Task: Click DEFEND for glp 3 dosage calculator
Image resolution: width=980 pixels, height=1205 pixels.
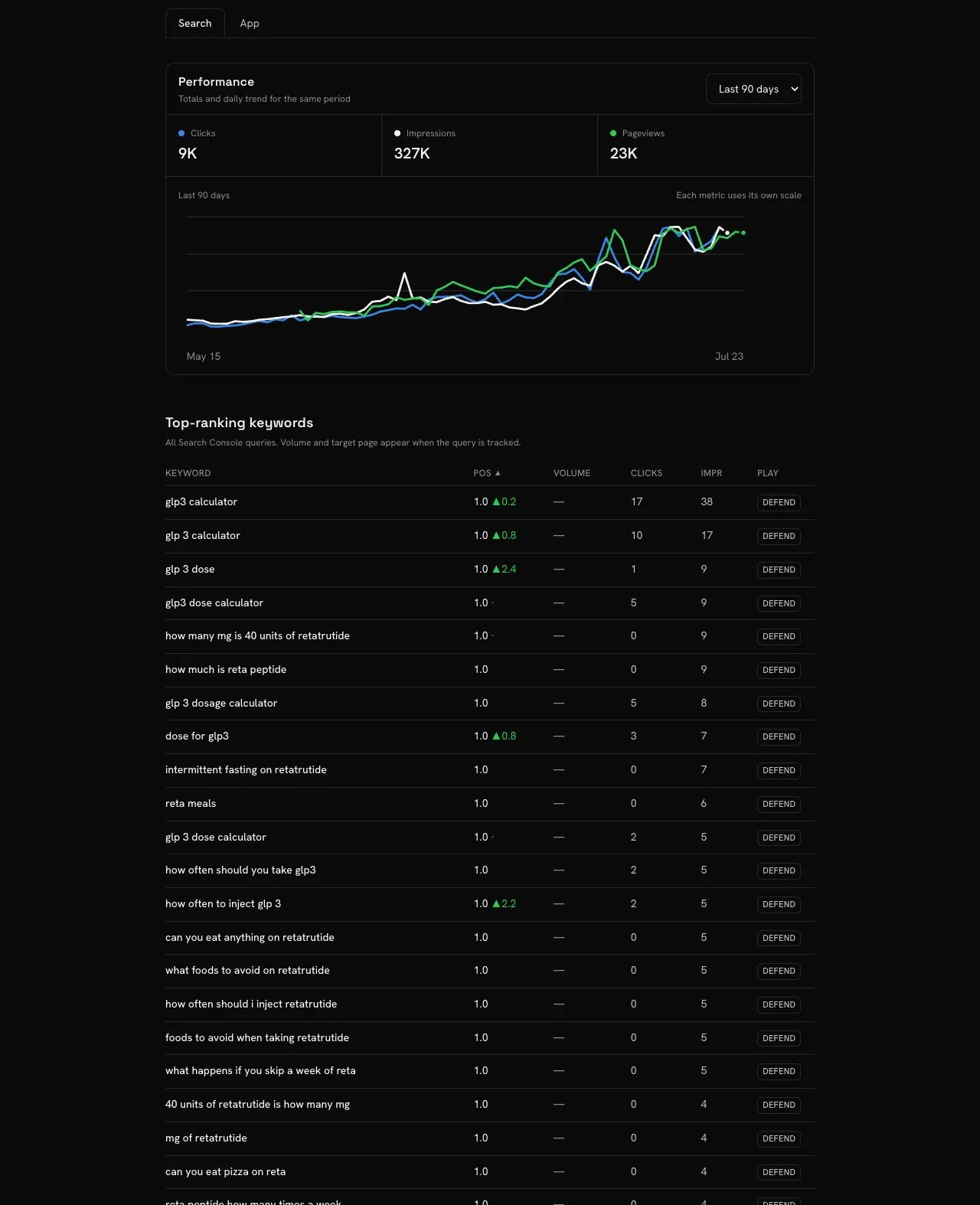Action: tap(779, 704)
